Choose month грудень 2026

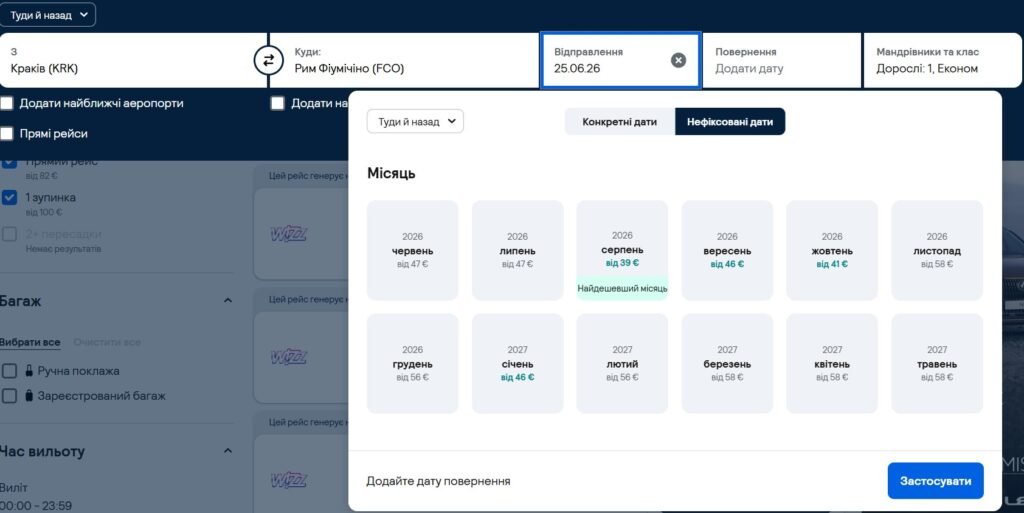pyautogui.click(x=413, y=364)
